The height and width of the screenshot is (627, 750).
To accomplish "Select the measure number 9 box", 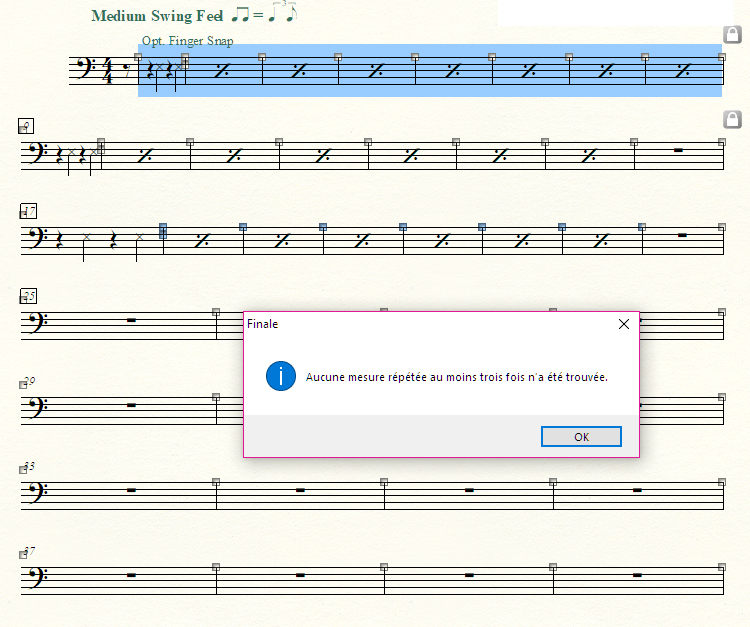I will click(27, 126).
